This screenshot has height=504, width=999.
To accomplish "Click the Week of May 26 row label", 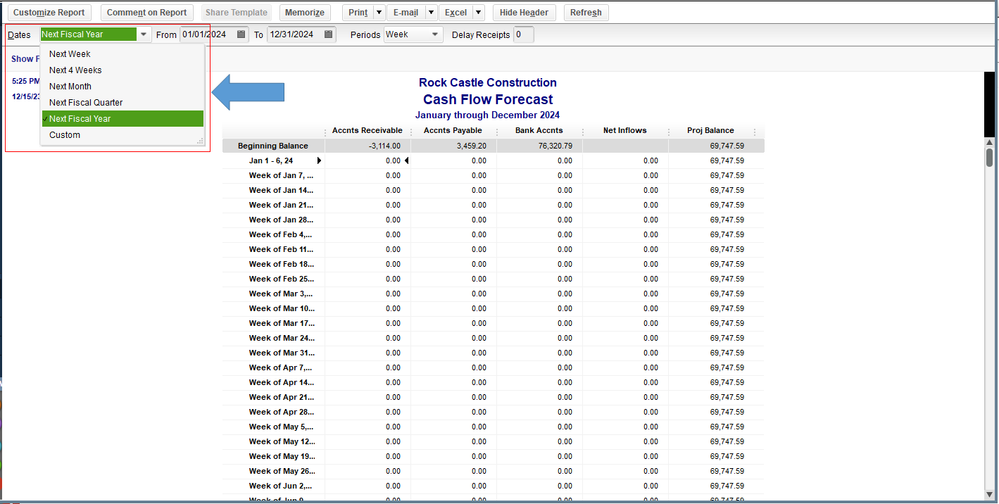I will click(281, 471).
